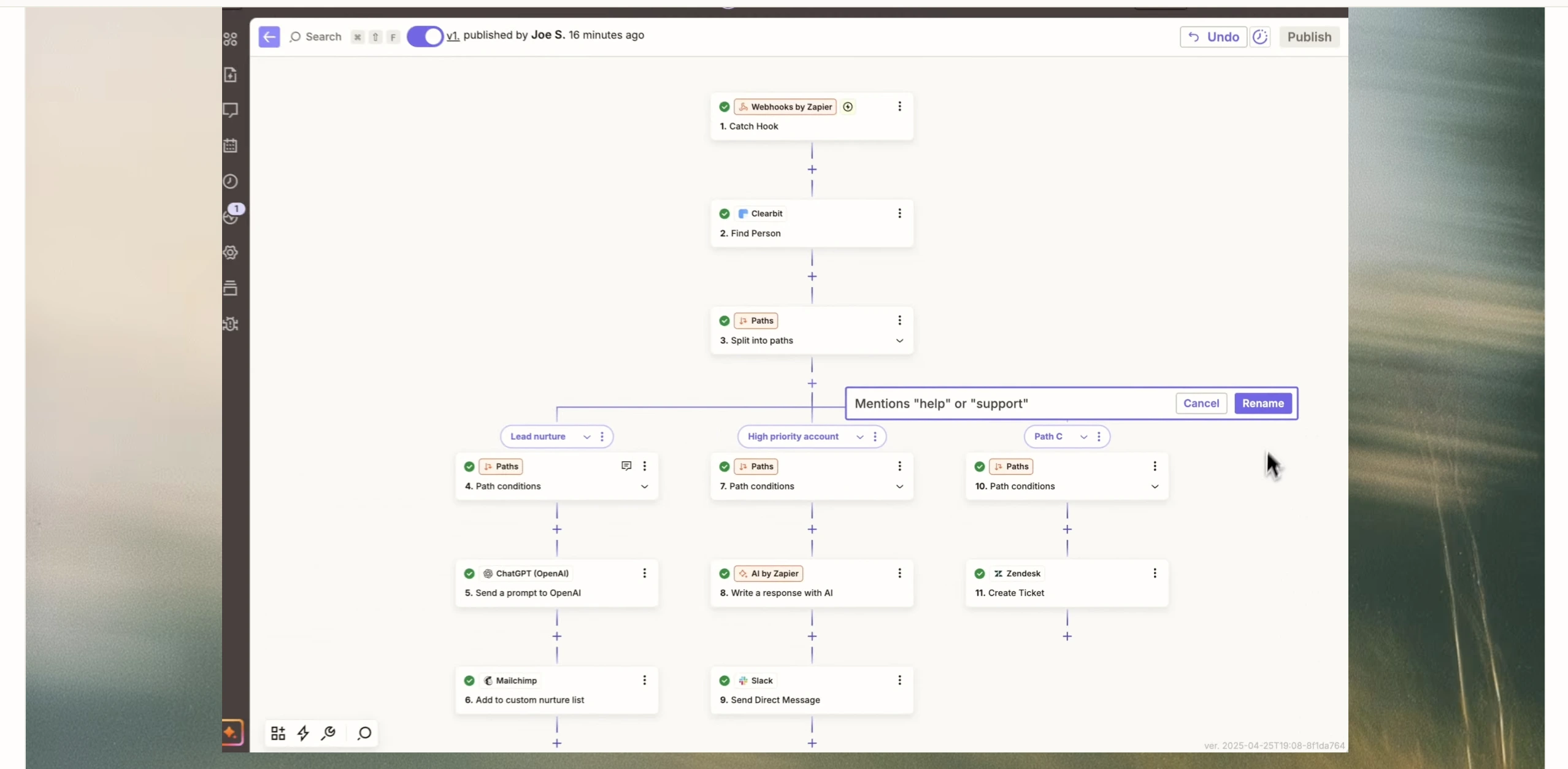Toggle the Zap on/off switch

[425, 37]
